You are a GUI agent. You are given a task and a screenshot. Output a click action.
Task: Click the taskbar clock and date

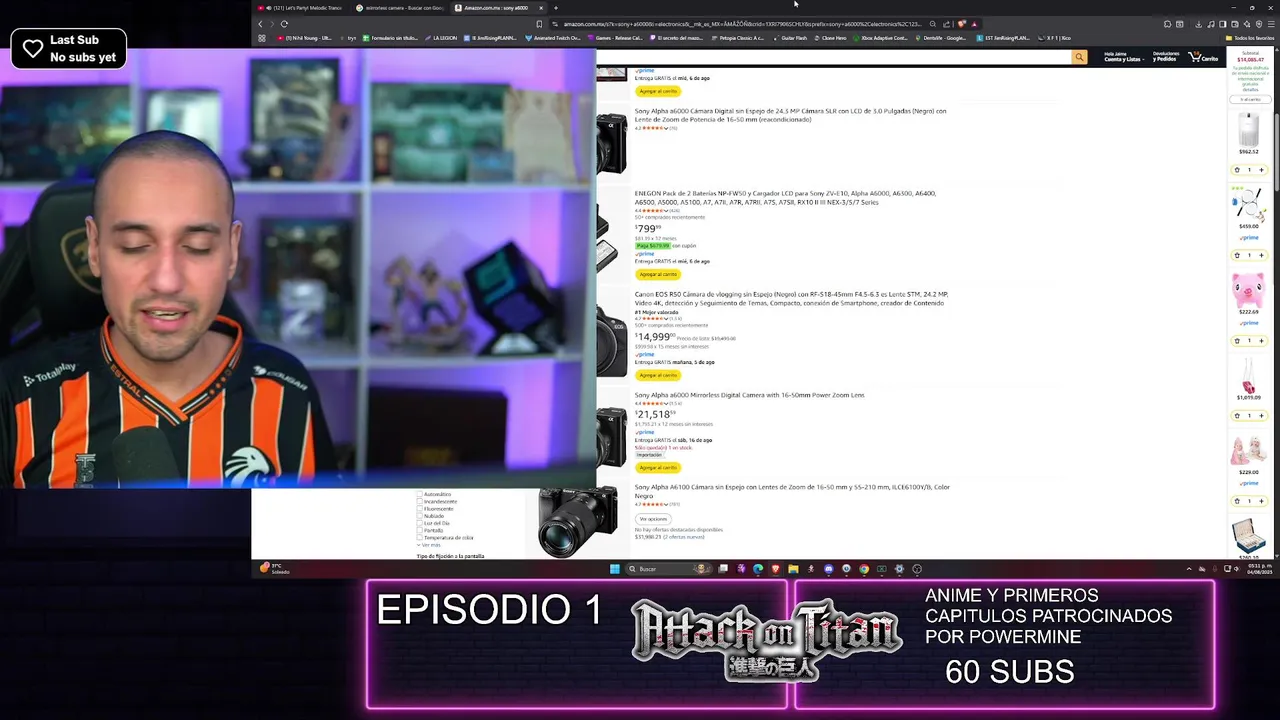pyautogui.click(x=1259, y=569)
